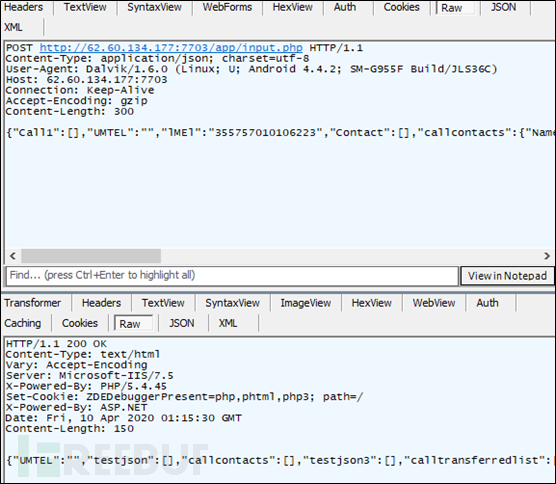Click the response Content-Length: 150 line

tap(70, 429)
